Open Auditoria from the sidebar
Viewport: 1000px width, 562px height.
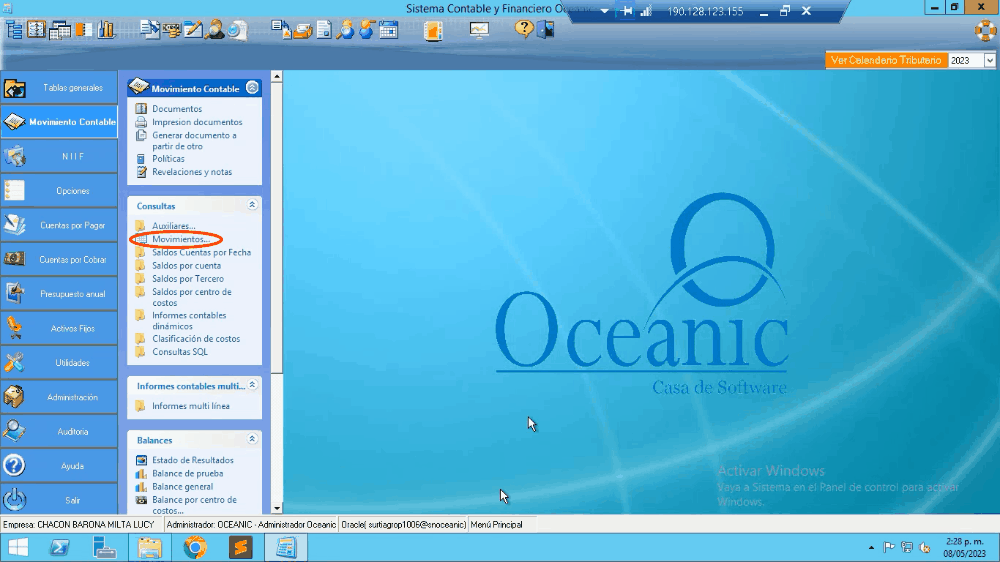(x=59, y=432)
